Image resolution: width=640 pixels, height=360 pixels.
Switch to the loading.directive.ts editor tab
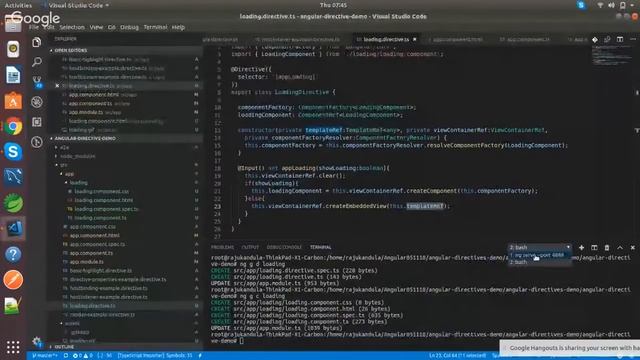click(x=386, y=40)
